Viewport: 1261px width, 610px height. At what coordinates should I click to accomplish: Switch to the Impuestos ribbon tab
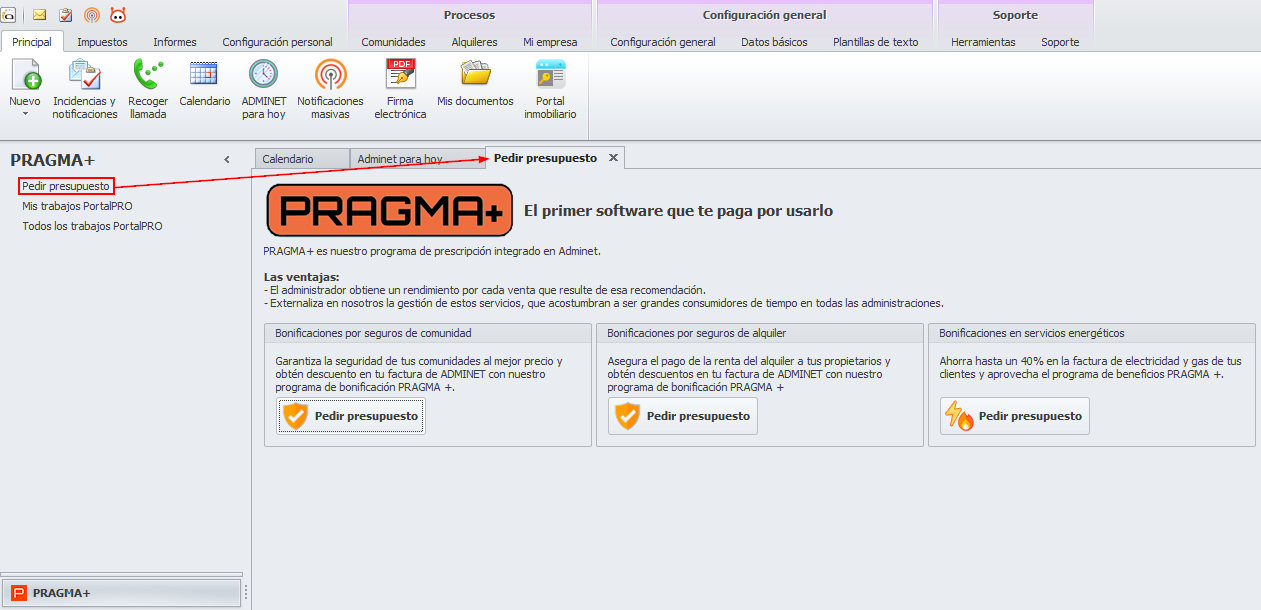[x=102, y=42]
